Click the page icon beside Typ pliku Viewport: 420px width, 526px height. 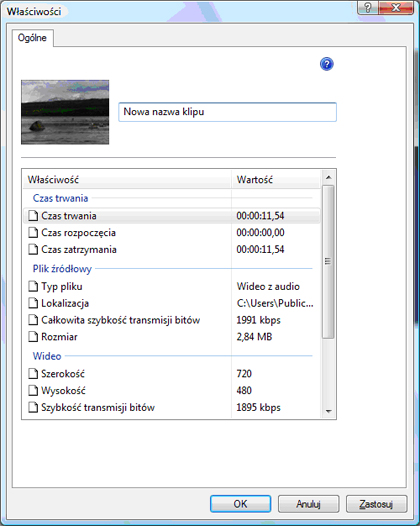click(33, 286)
